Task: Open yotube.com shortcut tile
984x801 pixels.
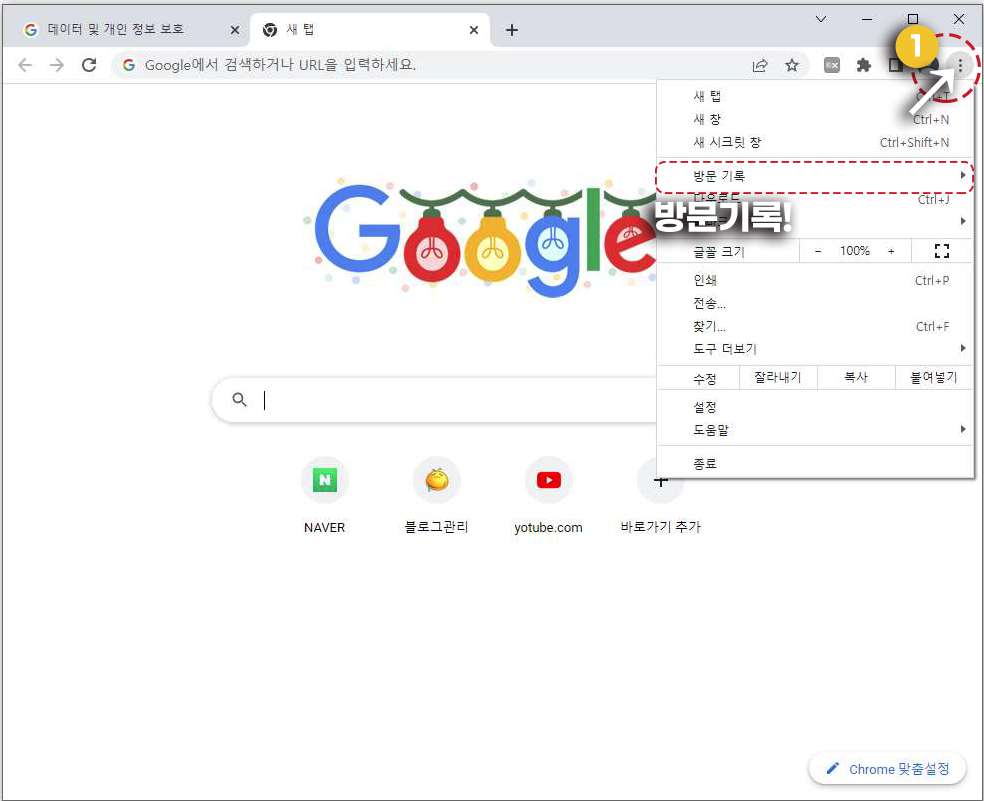Action: [x=548, y=496]
